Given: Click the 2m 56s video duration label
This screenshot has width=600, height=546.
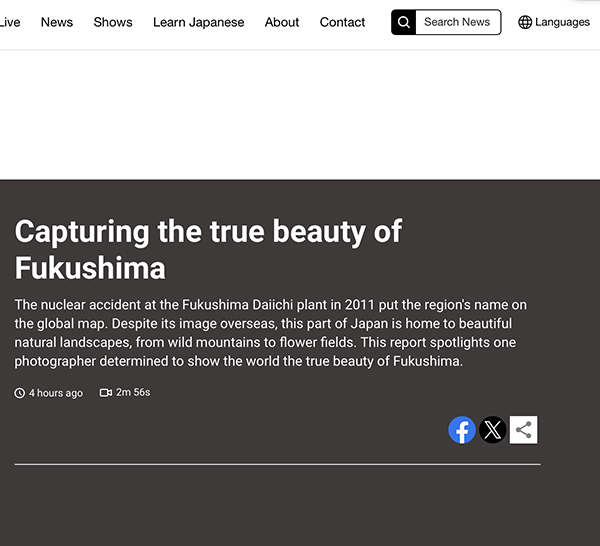Looking at the screenshot, I should 133,393.
